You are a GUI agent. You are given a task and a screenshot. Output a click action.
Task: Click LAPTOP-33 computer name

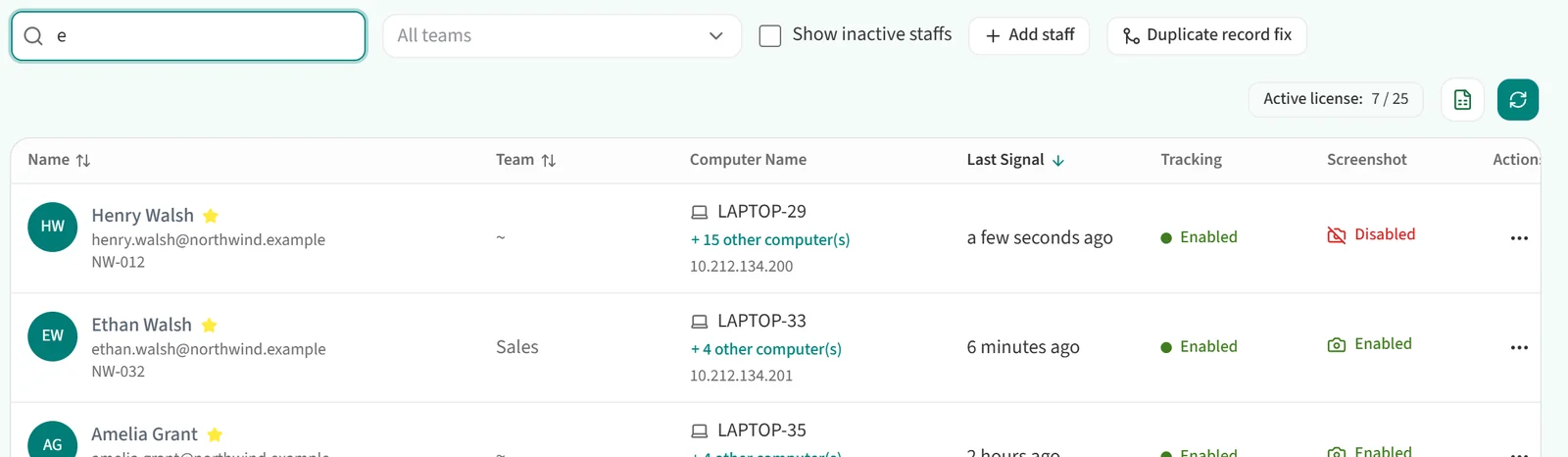click(761, 322)
